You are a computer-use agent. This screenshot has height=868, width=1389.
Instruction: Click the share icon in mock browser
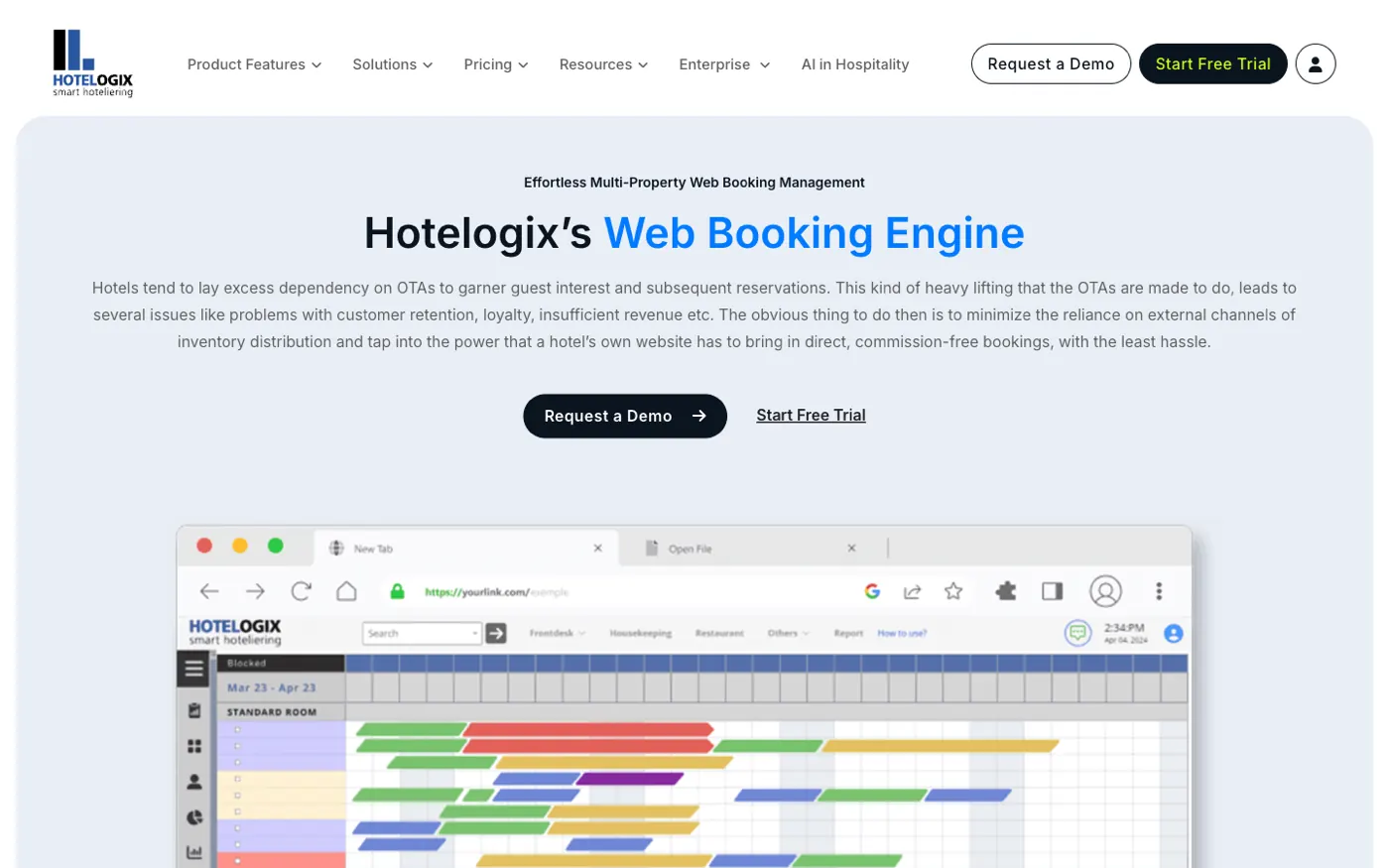pyautogui.click(x=912, y=591)
